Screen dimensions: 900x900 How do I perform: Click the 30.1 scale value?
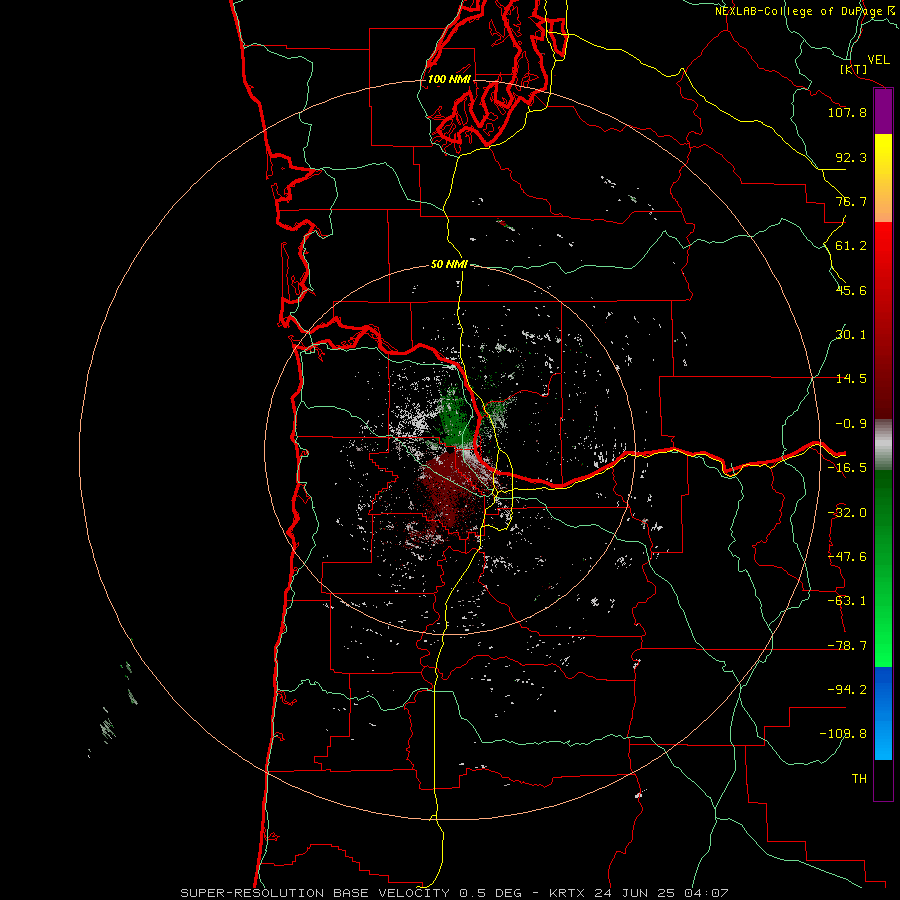pos(851,335)
